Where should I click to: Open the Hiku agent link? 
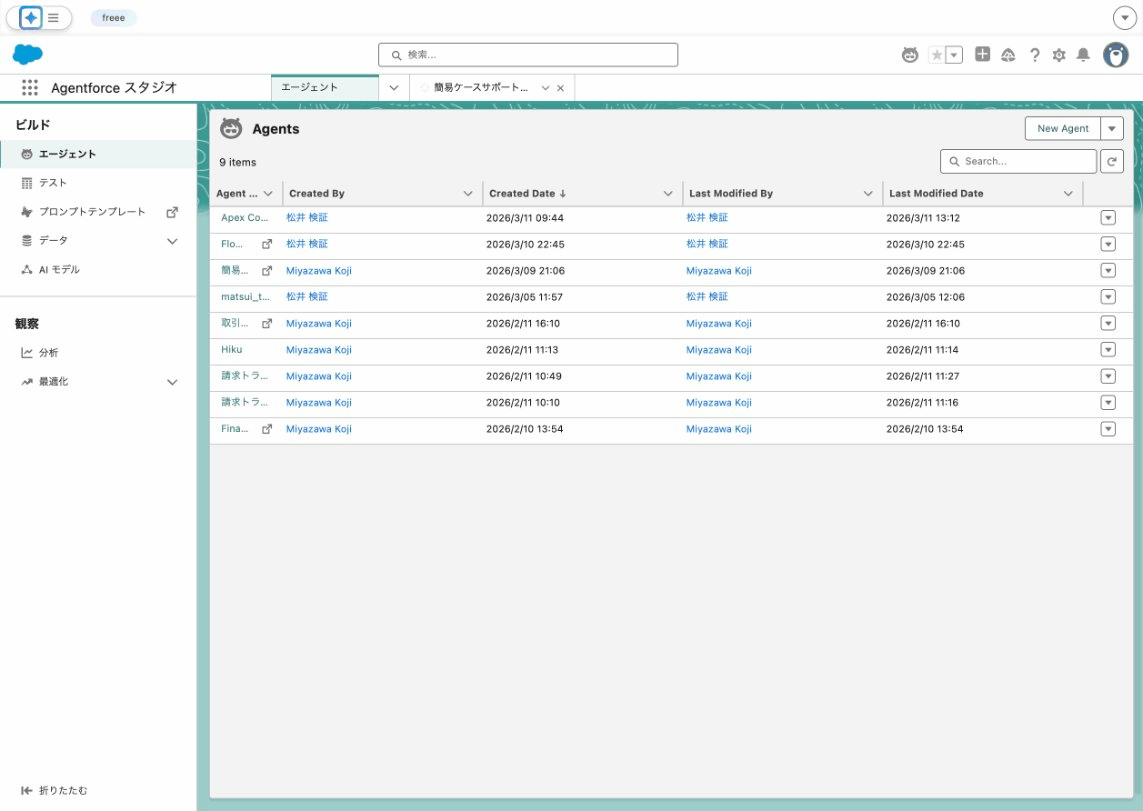(231, 350)
